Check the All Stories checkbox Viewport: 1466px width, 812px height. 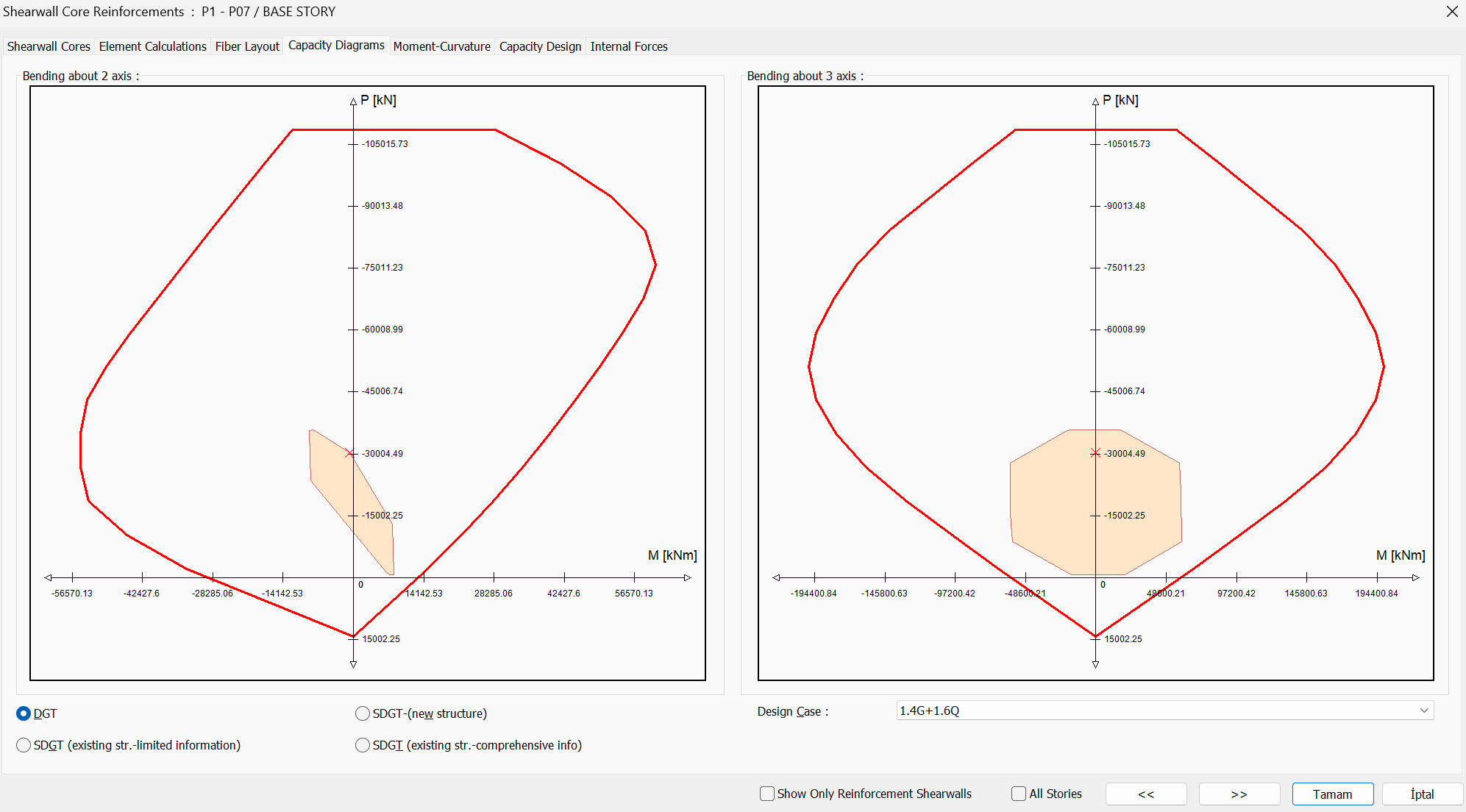pyautogui.click(x=1019, y=794)
